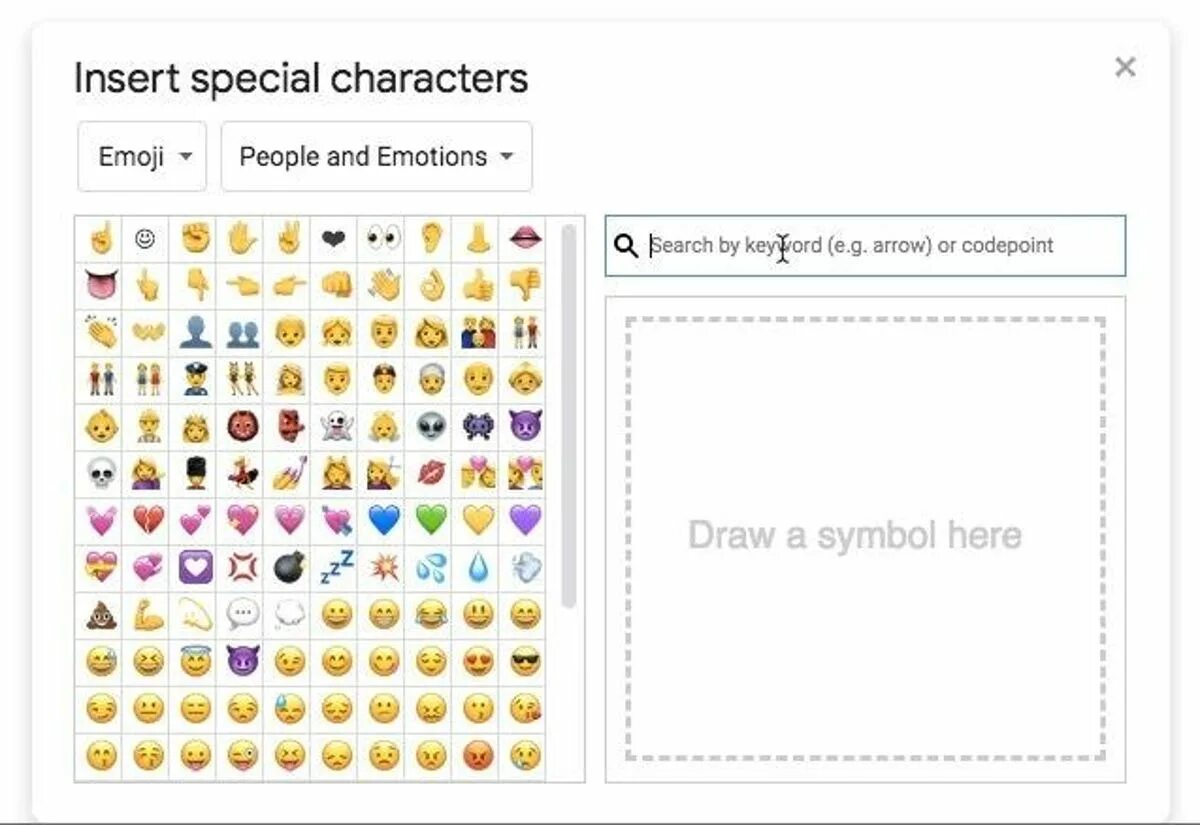Click the emoji grid scrollbar
Image resolution: width=1200 pixels, height=825 pixels.
pyautogui.click(x=568, y=415)
